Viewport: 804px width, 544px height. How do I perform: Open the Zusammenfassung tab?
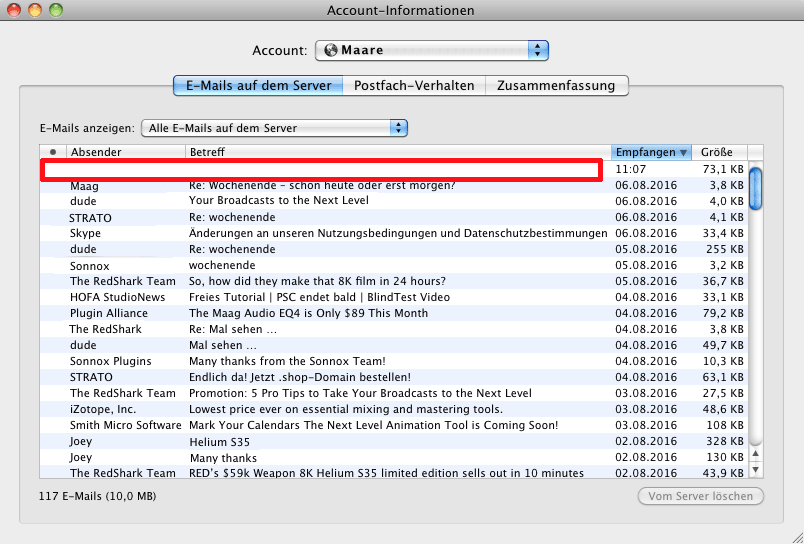(x=556, y=86)
